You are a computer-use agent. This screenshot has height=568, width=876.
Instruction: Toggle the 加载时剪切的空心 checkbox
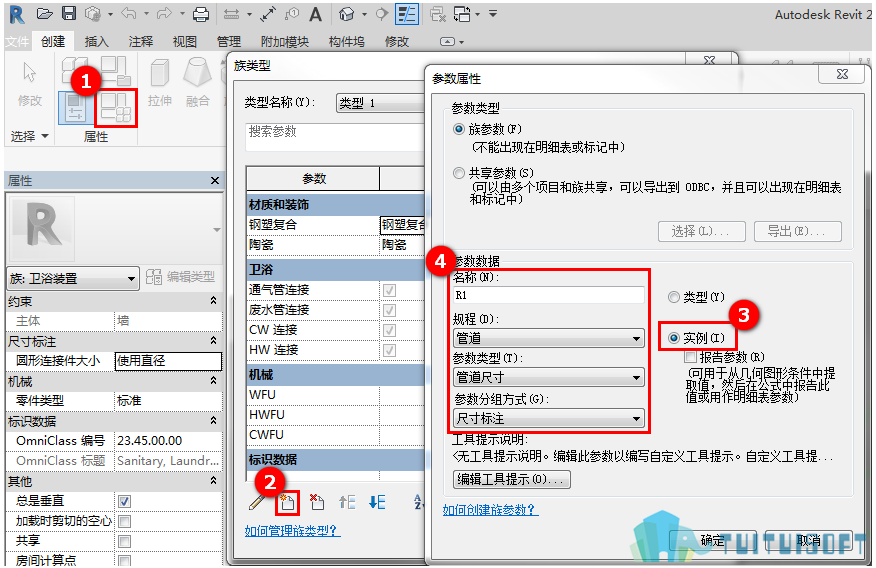pos(125,521)
